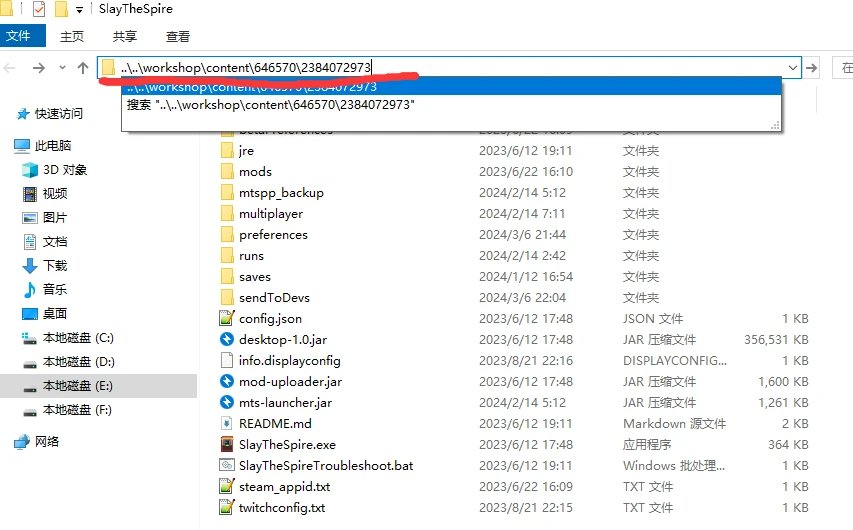This screenshot has height=530, width=853.
Task: Click the preferences folder icon
Action: pos(227,235)
